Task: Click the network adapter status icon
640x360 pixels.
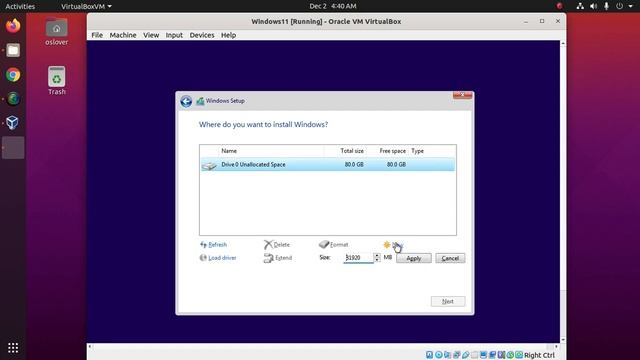Action: tap(456, 355)
